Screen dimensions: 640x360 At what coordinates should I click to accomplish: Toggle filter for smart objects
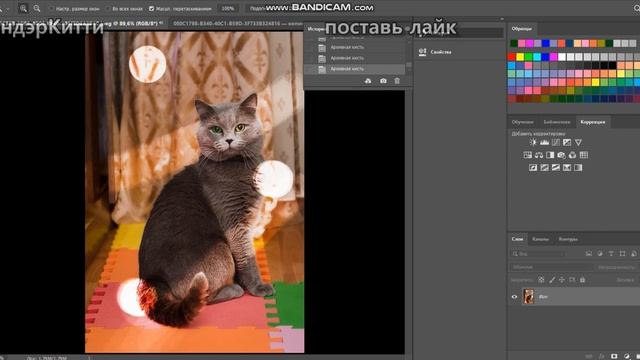[633, 253]
